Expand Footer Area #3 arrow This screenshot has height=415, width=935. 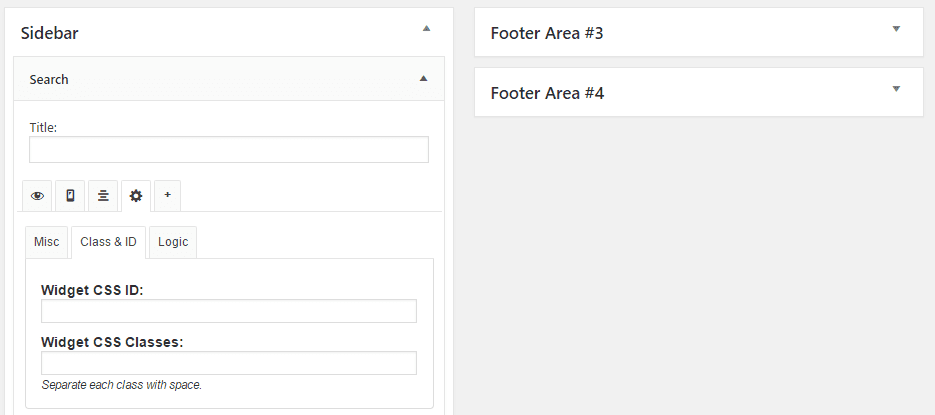pyautogui.click(x=896, y=29)
